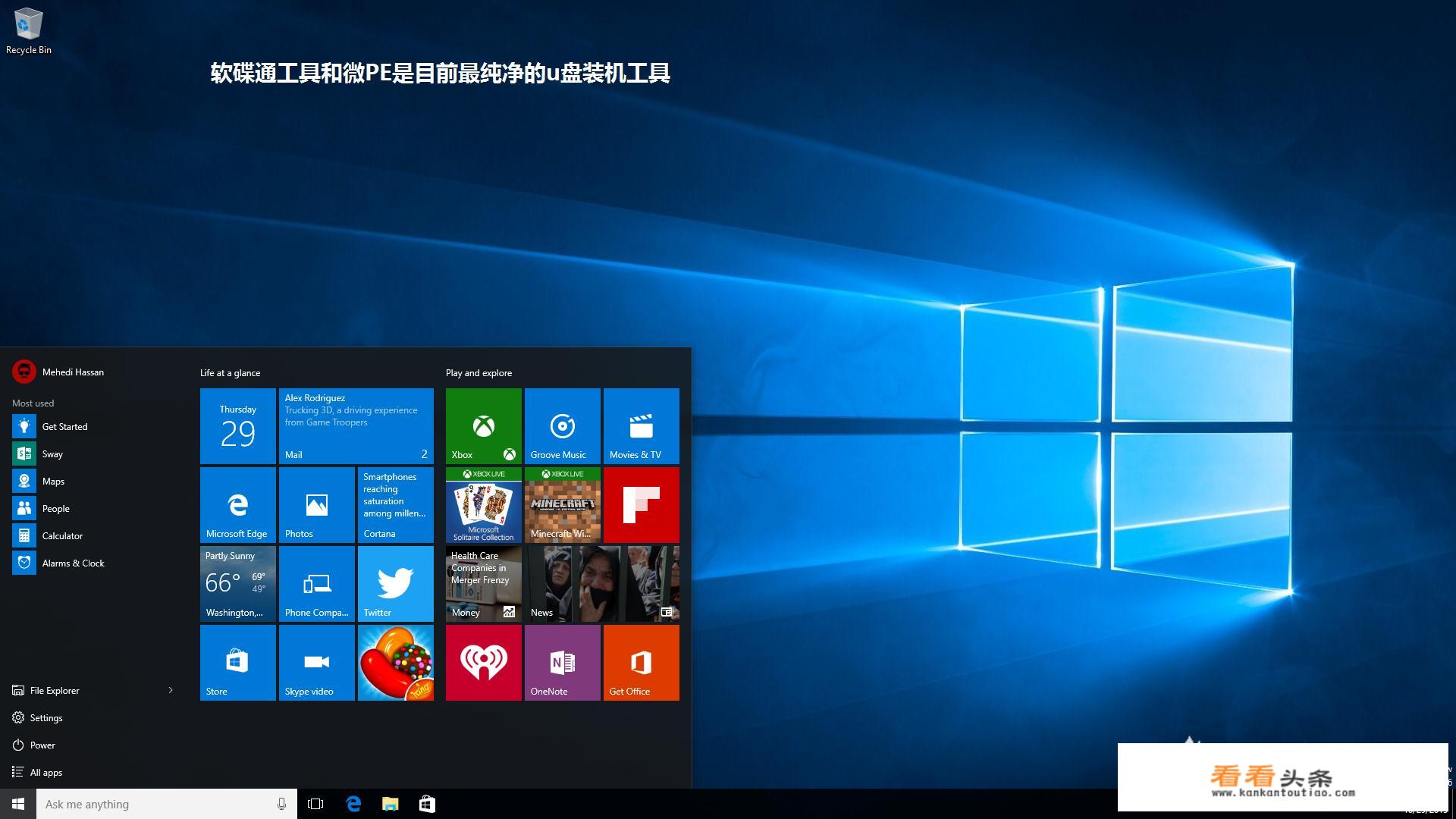
Task: Open the Store tile in Start menu
Action: (238, 663)
